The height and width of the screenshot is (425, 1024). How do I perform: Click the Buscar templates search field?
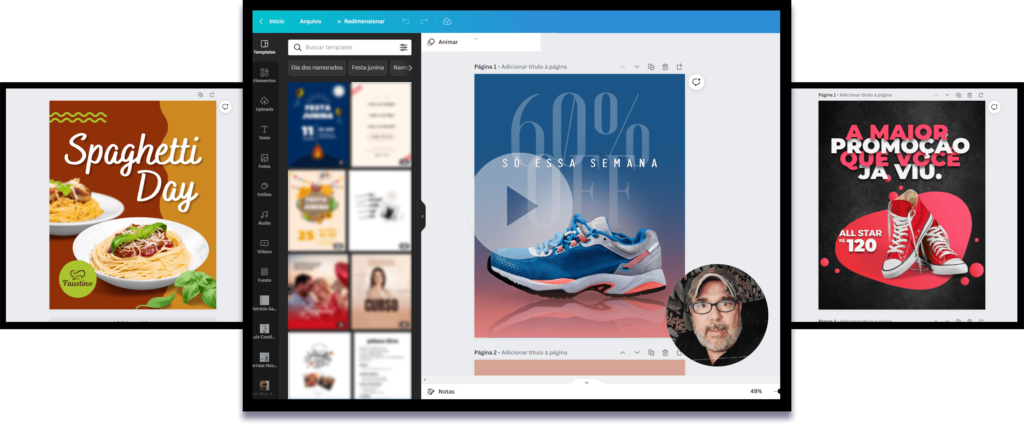345,47
